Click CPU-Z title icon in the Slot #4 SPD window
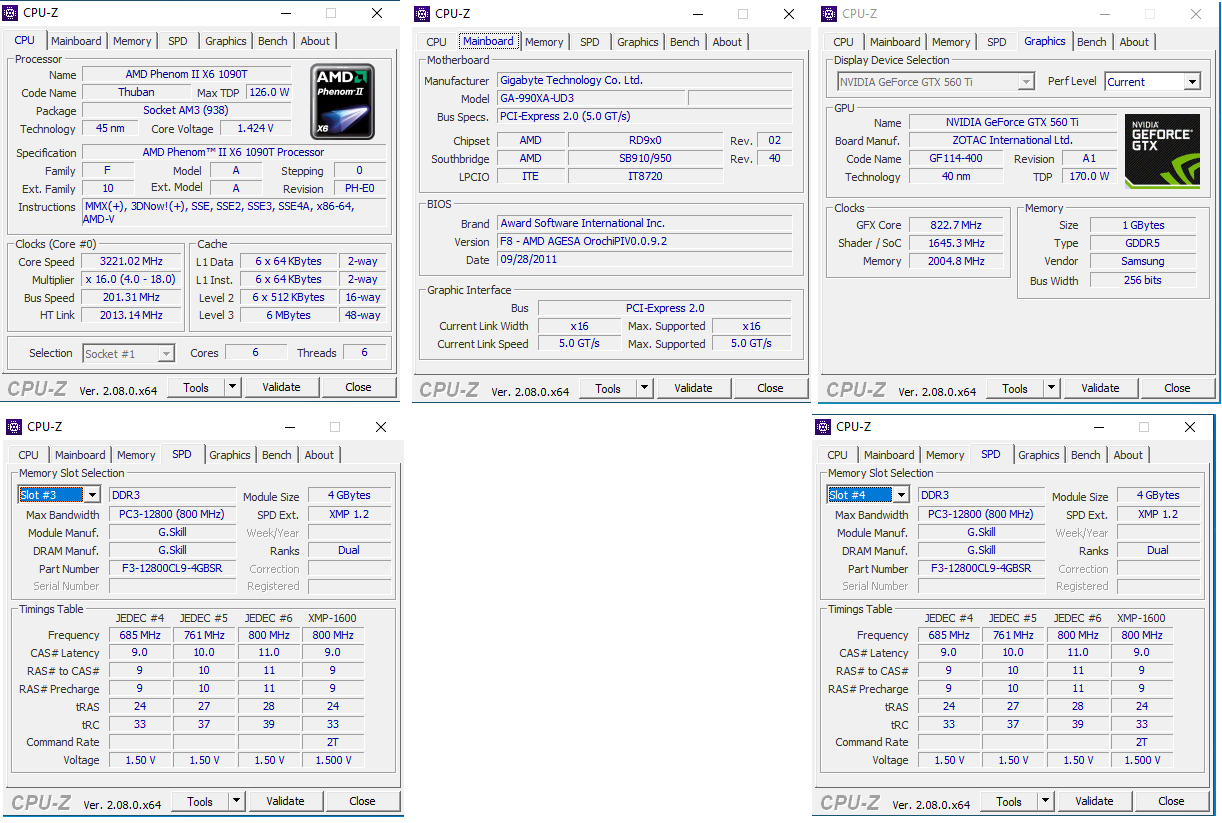Image resolution: width=1222 pixels, height=823 pixels. pyautogui.click(x=824, y=427)
